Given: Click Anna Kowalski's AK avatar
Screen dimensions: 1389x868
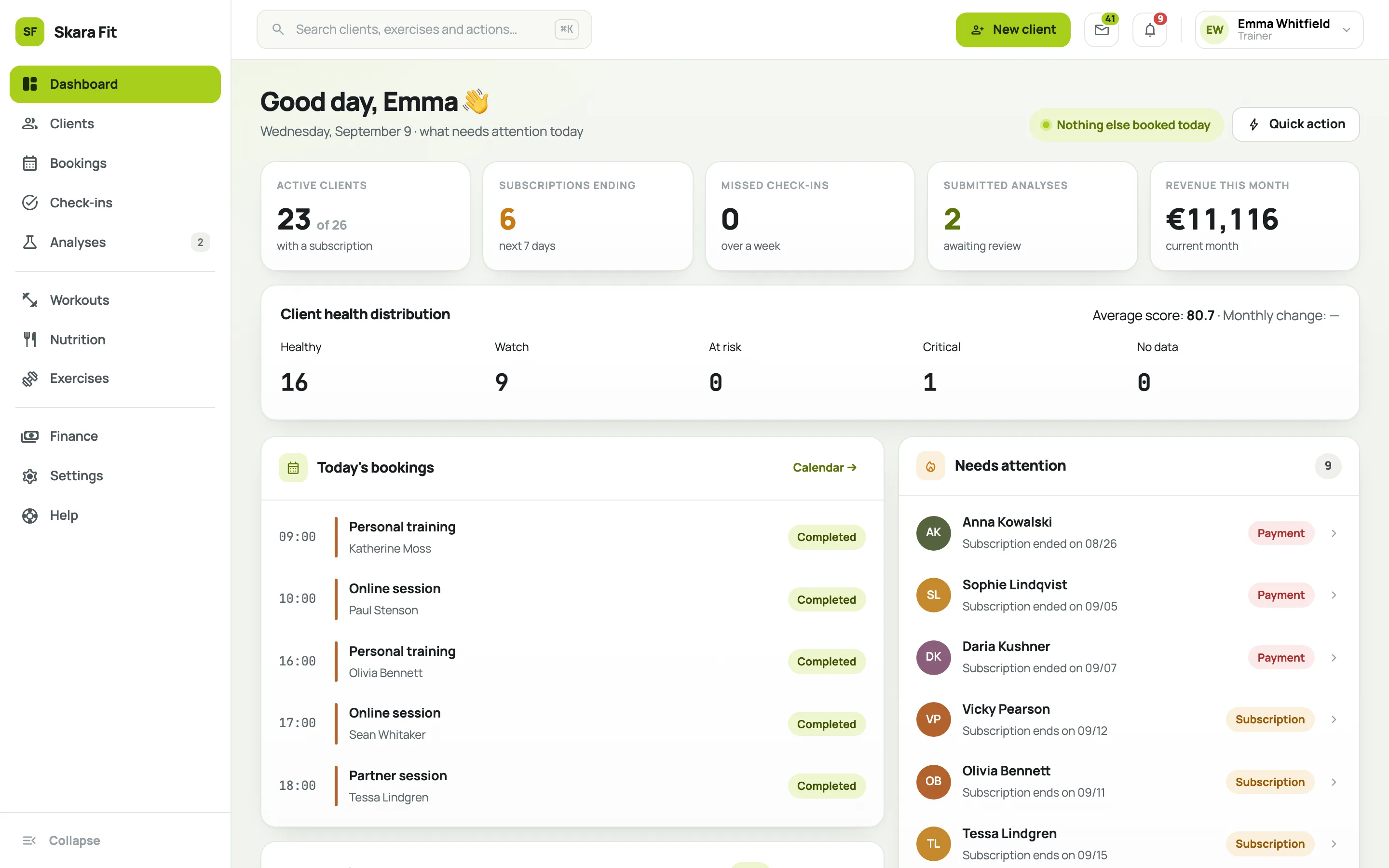Looking at the screenshot, I should coord(933,533).
